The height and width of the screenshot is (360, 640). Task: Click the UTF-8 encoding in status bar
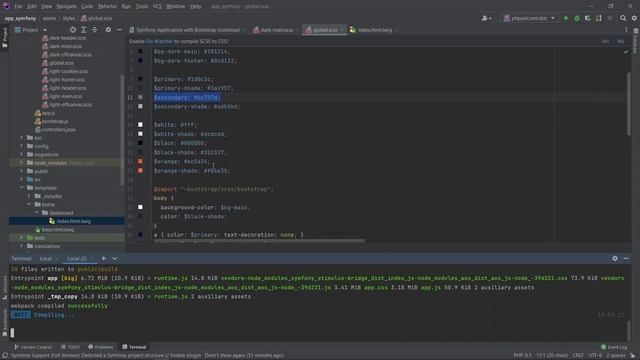point(595,356)
